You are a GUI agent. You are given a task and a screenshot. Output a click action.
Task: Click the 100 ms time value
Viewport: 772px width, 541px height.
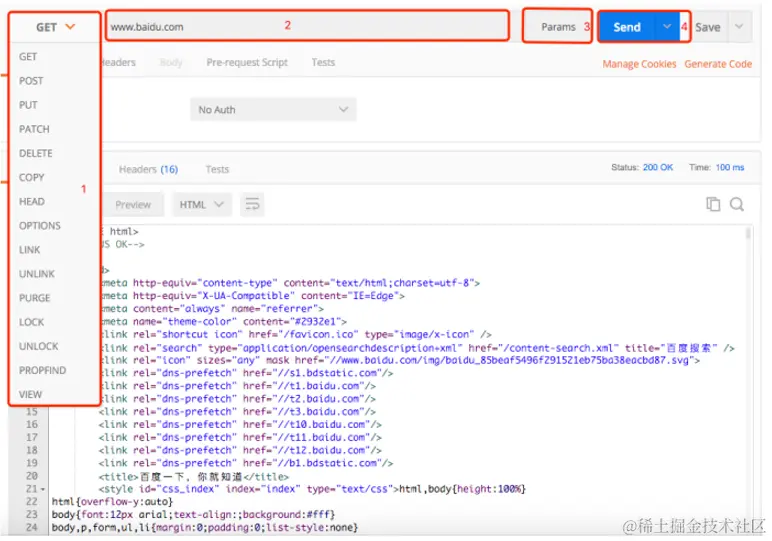[x=730, y=167]
